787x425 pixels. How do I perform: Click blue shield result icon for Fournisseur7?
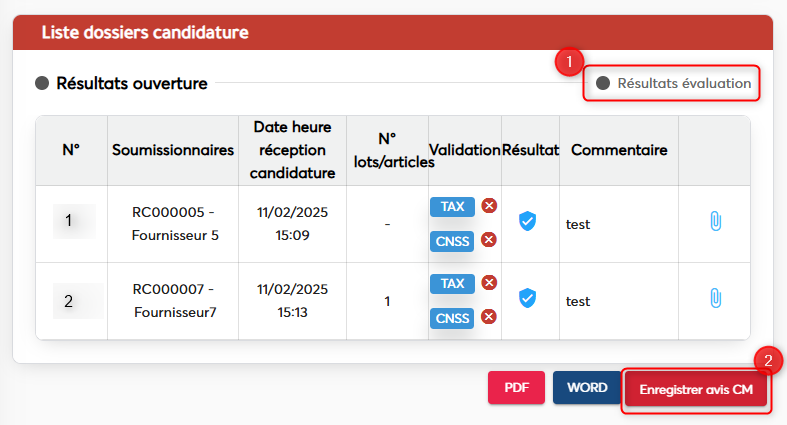pos(528,298)
